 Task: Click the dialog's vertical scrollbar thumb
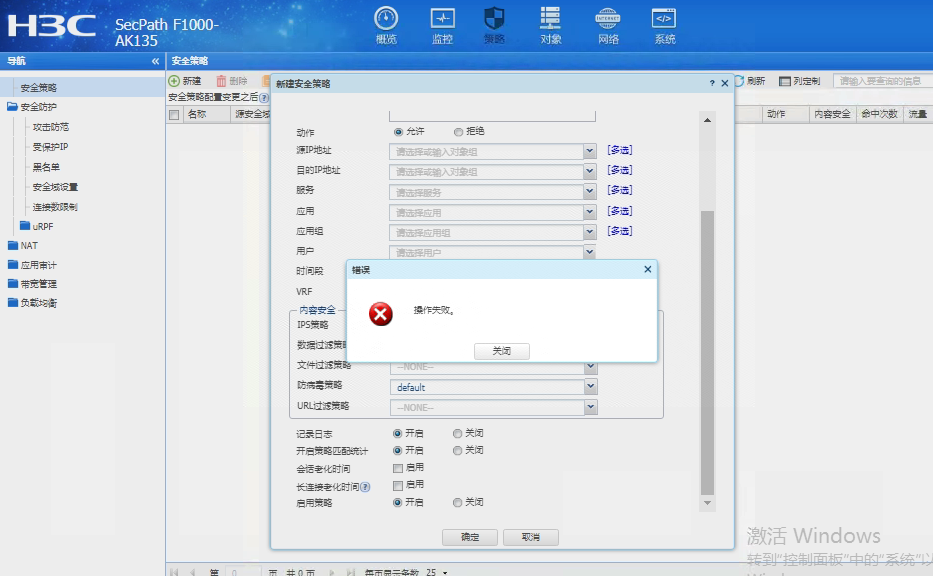tap(707, 353)
